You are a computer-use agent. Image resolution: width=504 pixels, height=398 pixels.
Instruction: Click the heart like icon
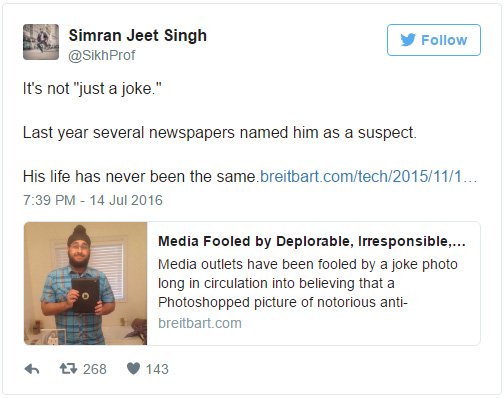coord(133,369)
